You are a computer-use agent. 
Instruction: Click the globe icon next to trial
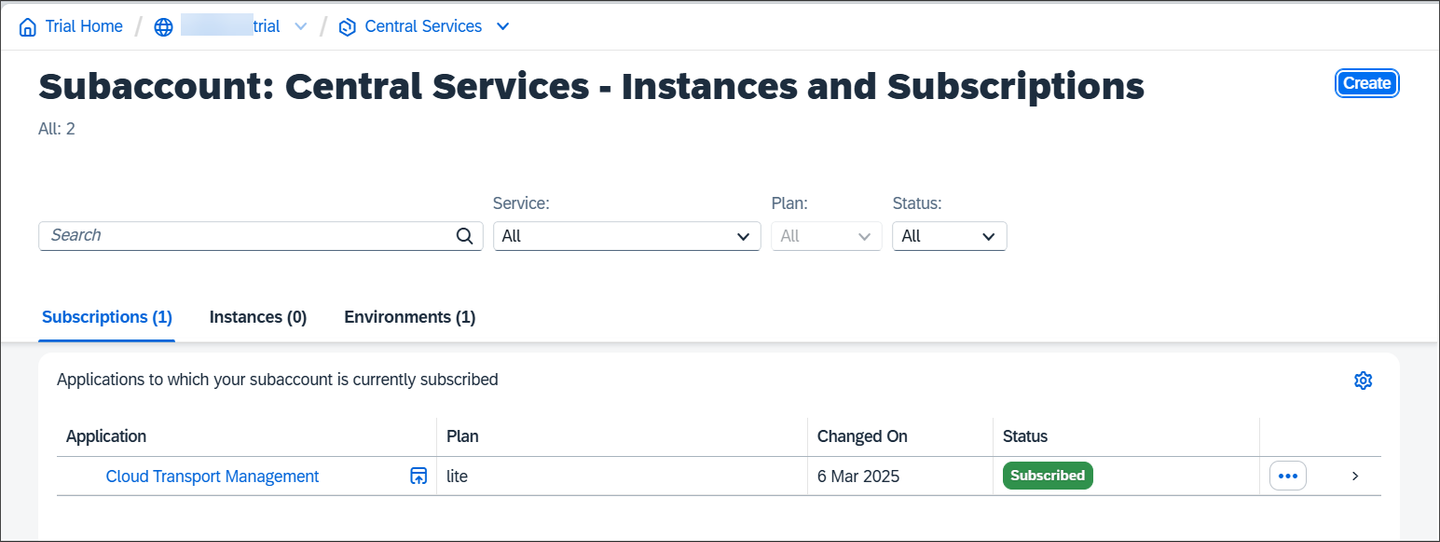pyautogui.click(x=164, y=27)
